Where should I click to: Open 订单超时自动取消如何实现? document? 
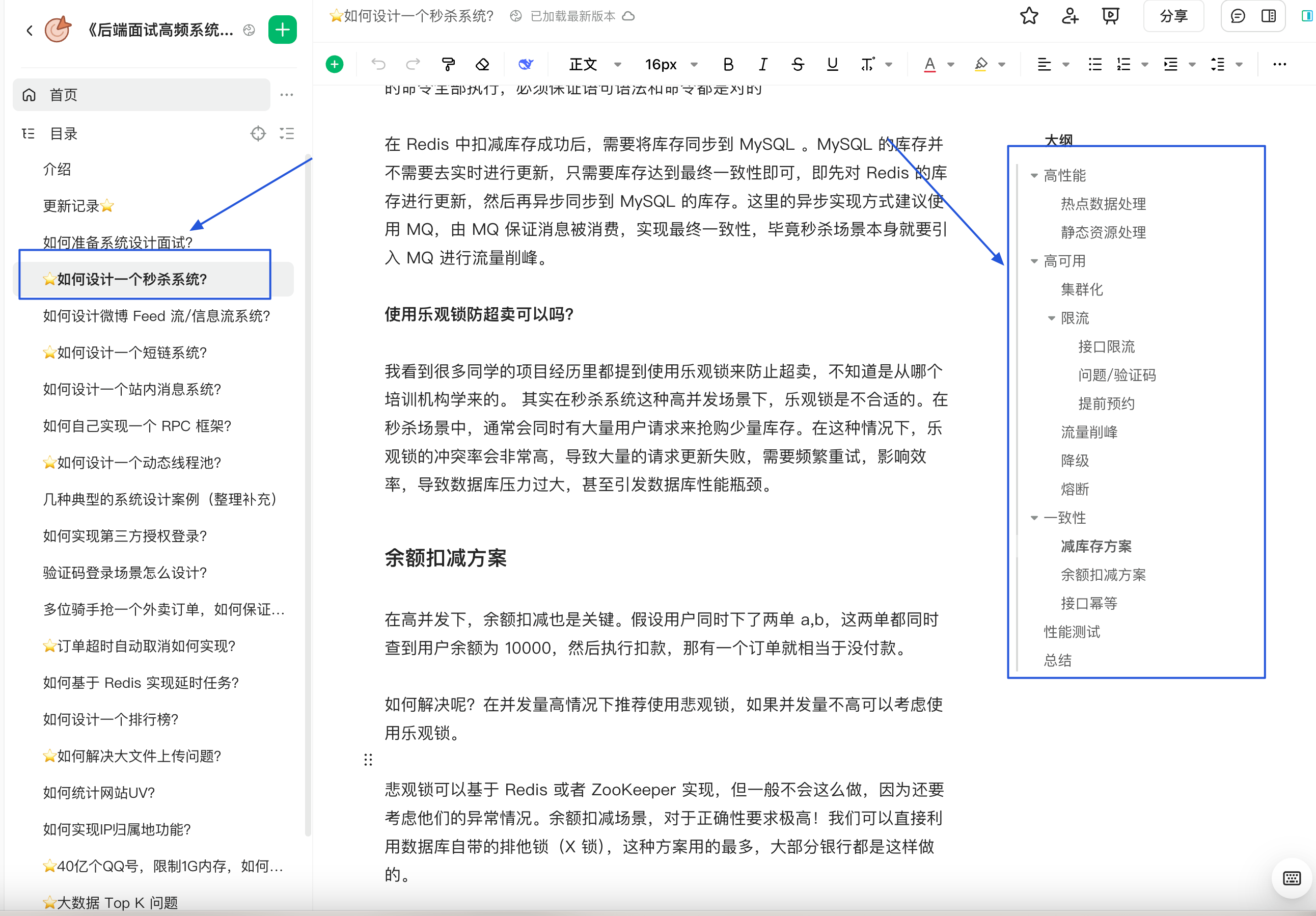(x=139, y=646)
